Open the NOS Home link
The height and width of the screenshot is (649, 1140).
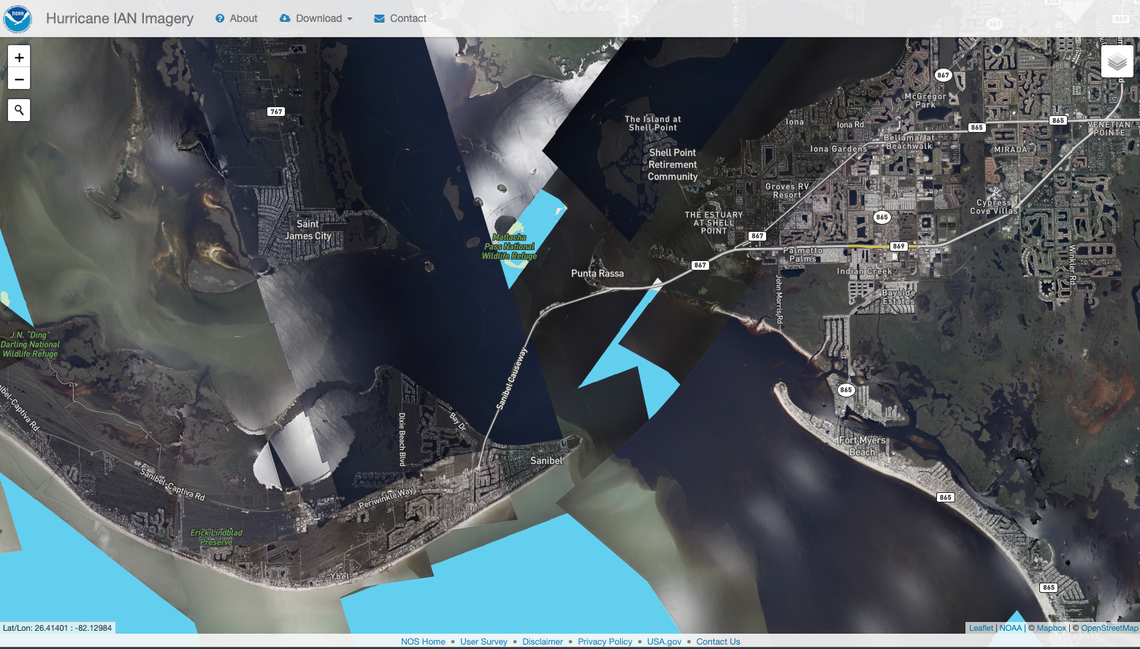tap(423, 641)
